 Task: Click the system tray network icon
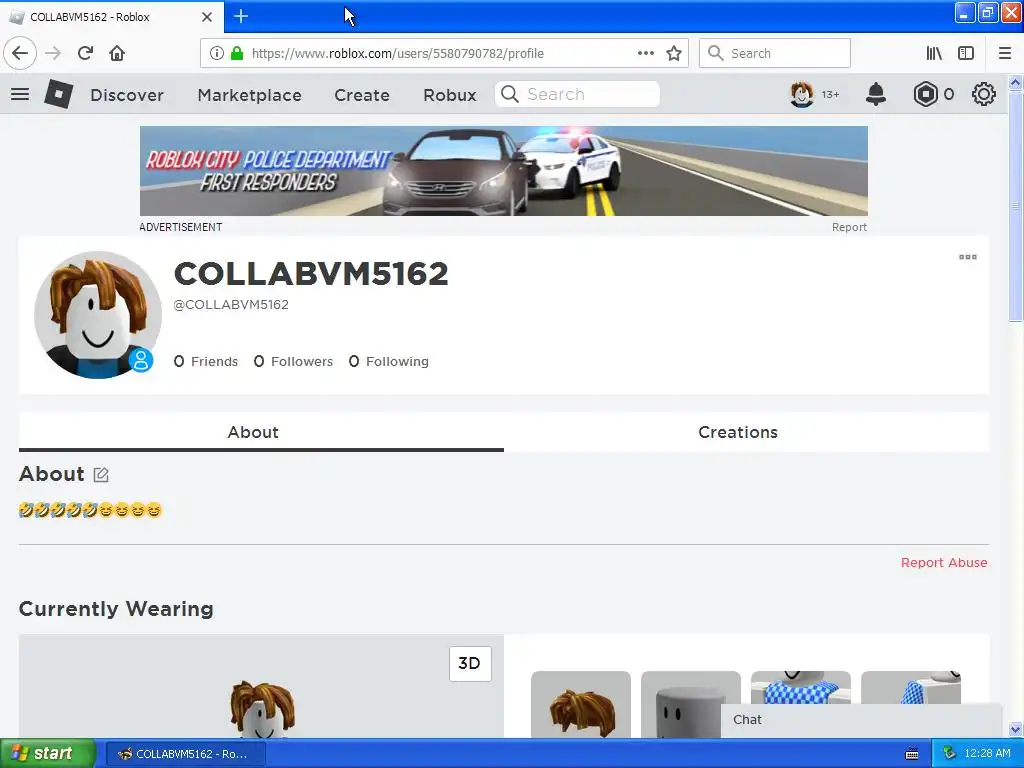tap(950, 753)
